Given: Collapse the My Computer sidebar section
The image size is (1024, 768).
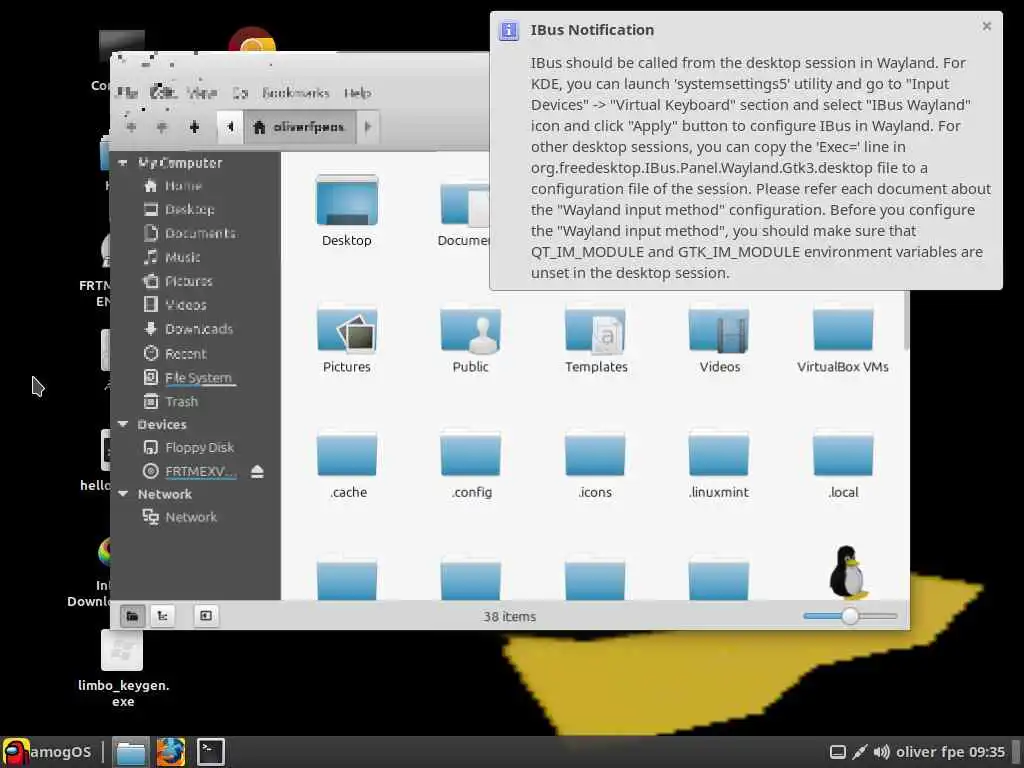Looking at the screenshot, I should pyautogui.click(x=123, y=163).
